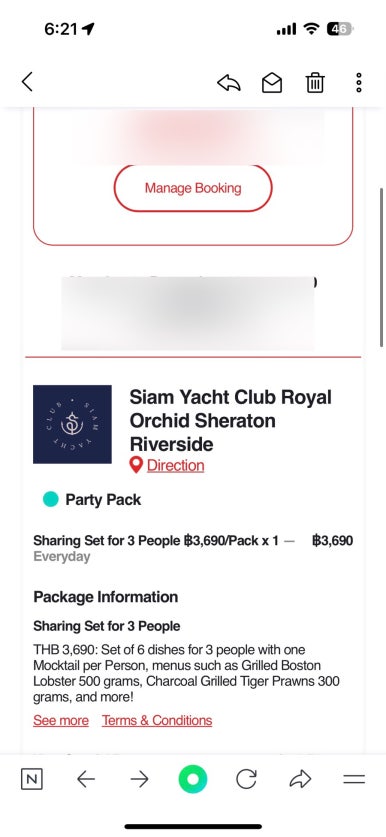Tap the share arrow icon in the bottom bar

click(x=300, y=780)
